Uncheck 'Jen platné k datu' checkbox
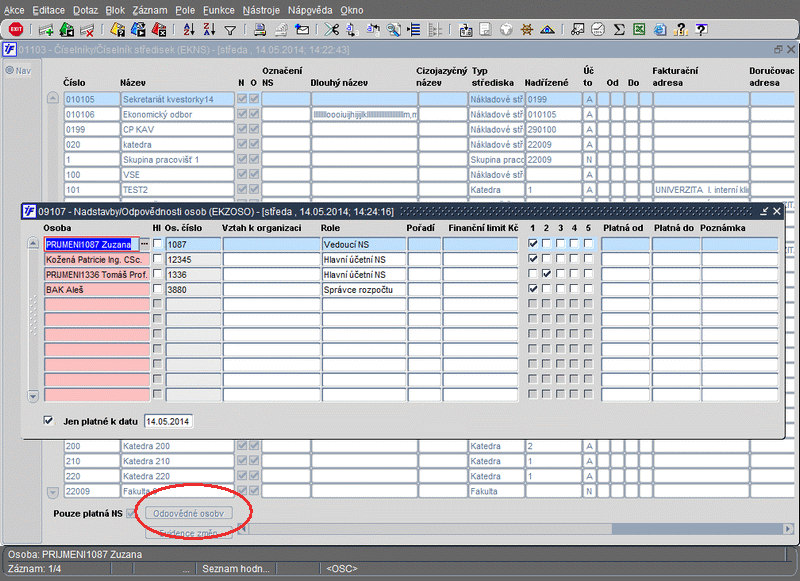The image size is (800, 581). [48, 421]
